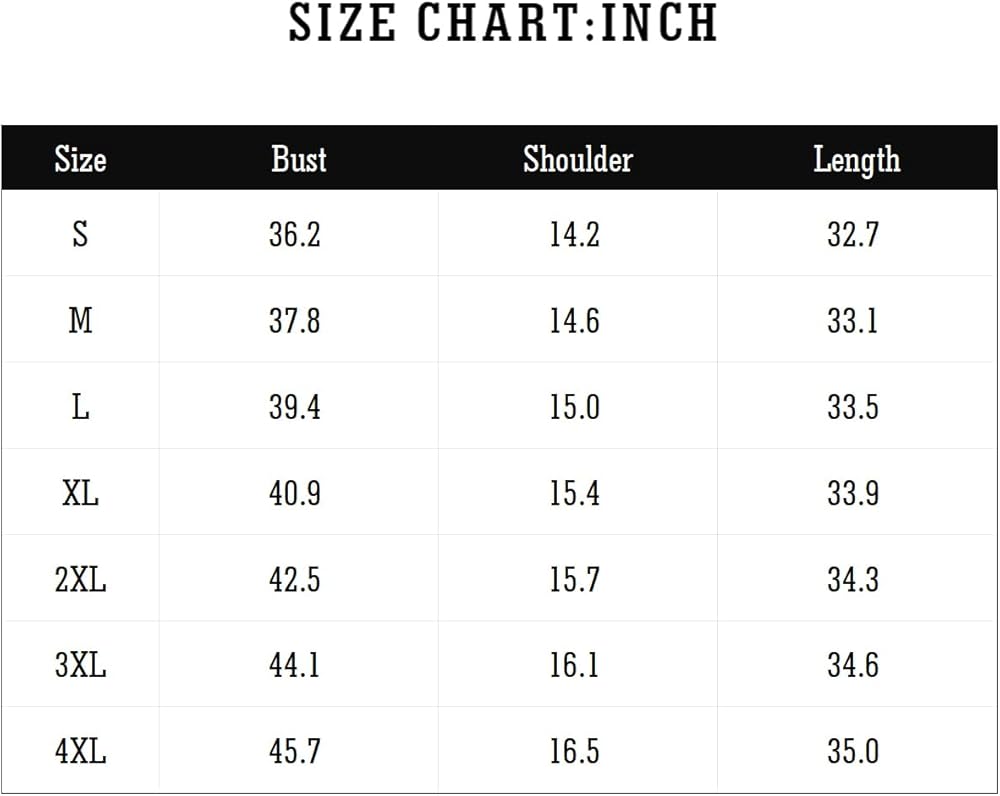The image size is (1000, 796).
Task: Select the 32.7 length value
Action: 853,234
